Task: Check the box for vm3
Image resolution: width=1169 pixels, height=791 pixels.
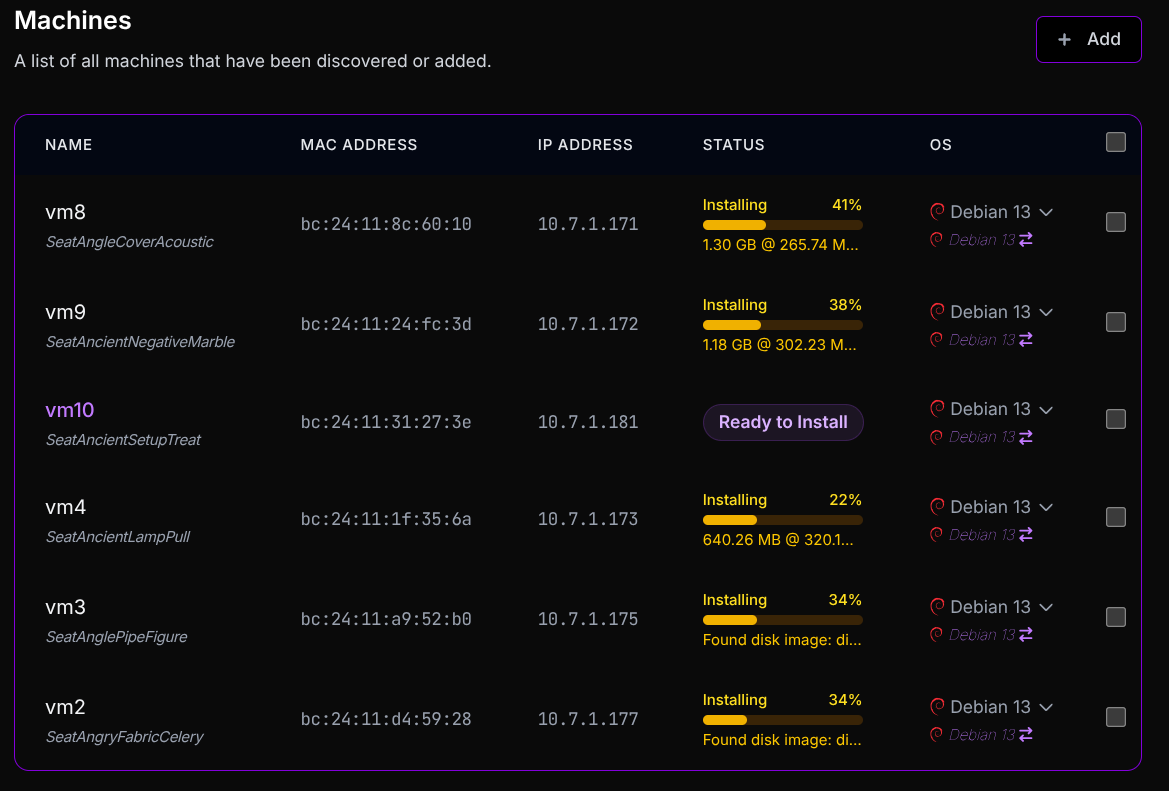Action: pos(1116,617)
